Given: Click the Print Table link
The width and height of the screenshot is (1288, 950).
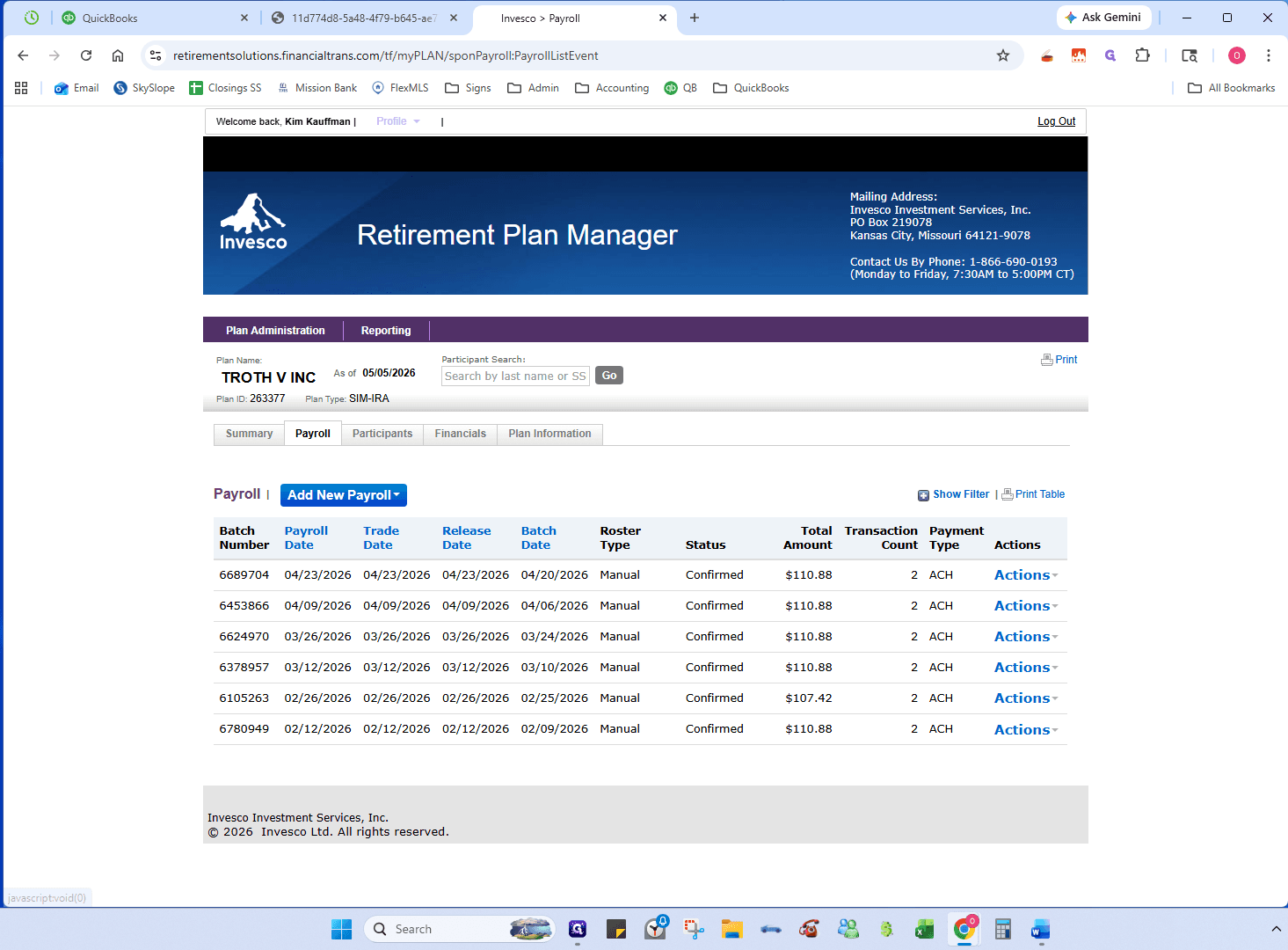Looking at the screenshot, I should (1034, 494).
